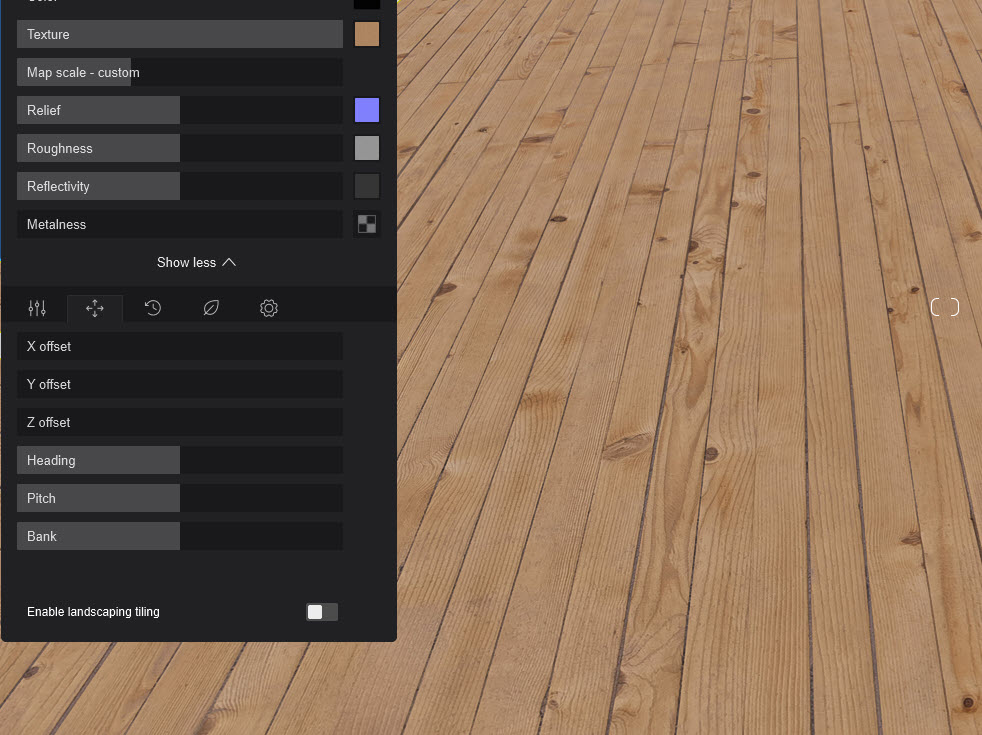
Task: Click the Roughness map gray swatch
Action: pyautogui.click(x=367, y=148)
